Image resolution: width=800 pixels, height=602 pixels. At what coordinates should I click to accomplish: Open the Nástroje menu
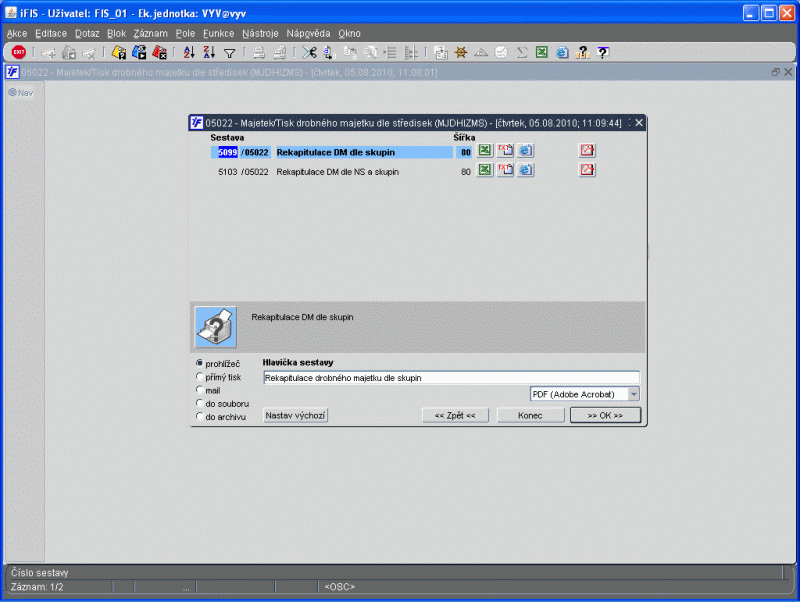point(260,33)
